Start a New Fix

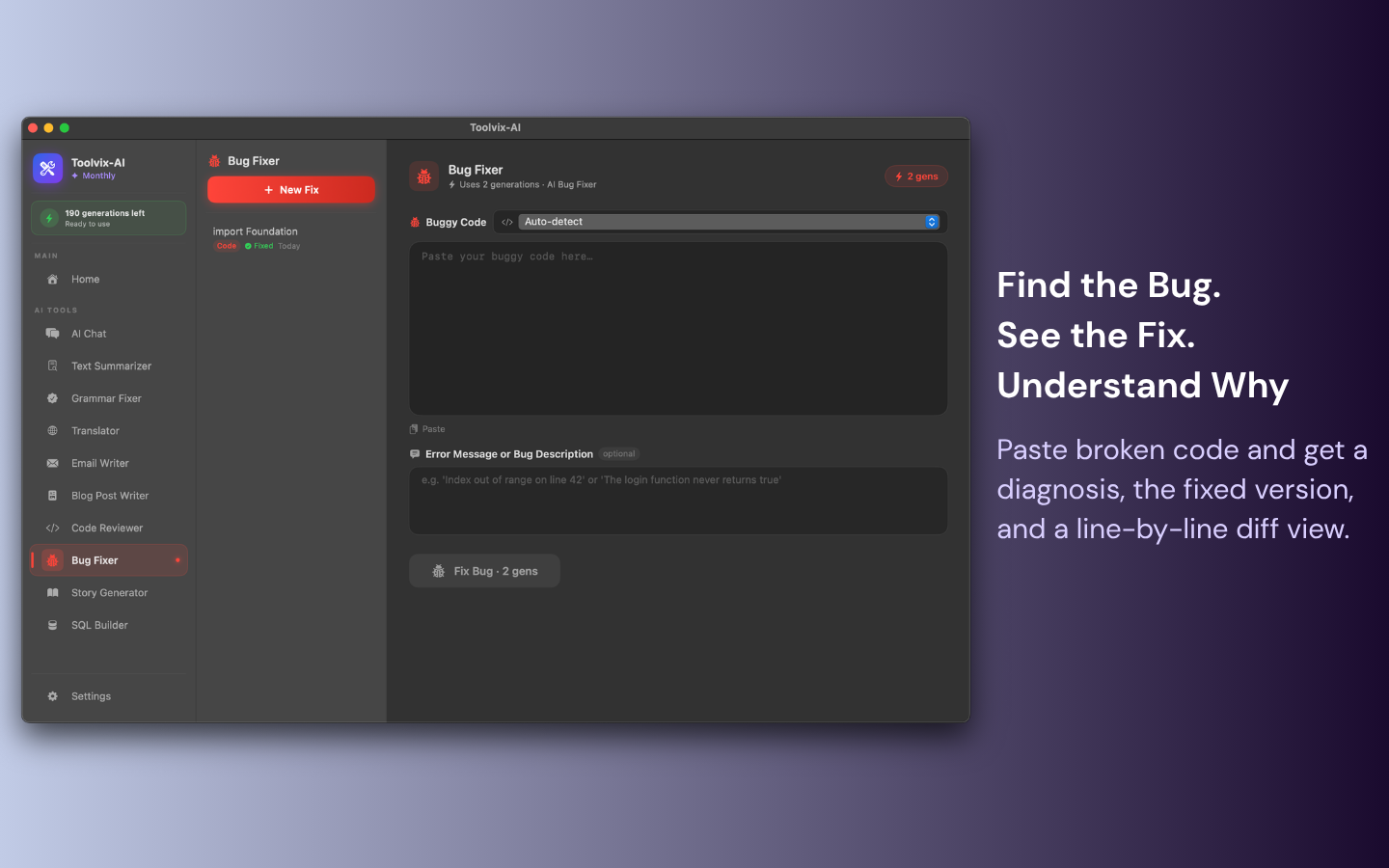[x=291, y=190]
